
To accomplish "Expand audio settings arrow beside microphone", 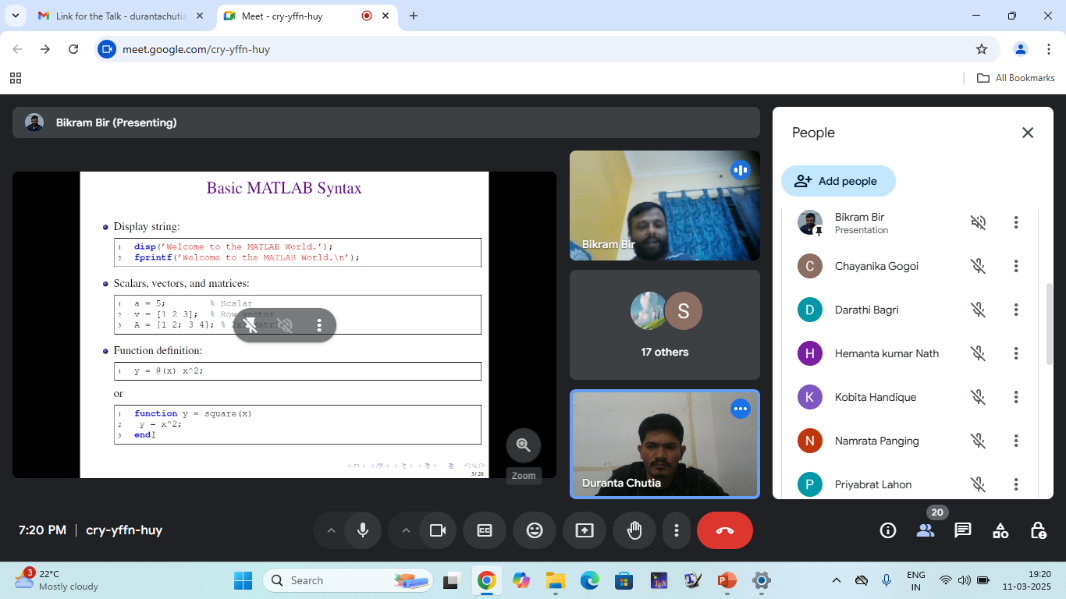I will click(x=331, y=530).
